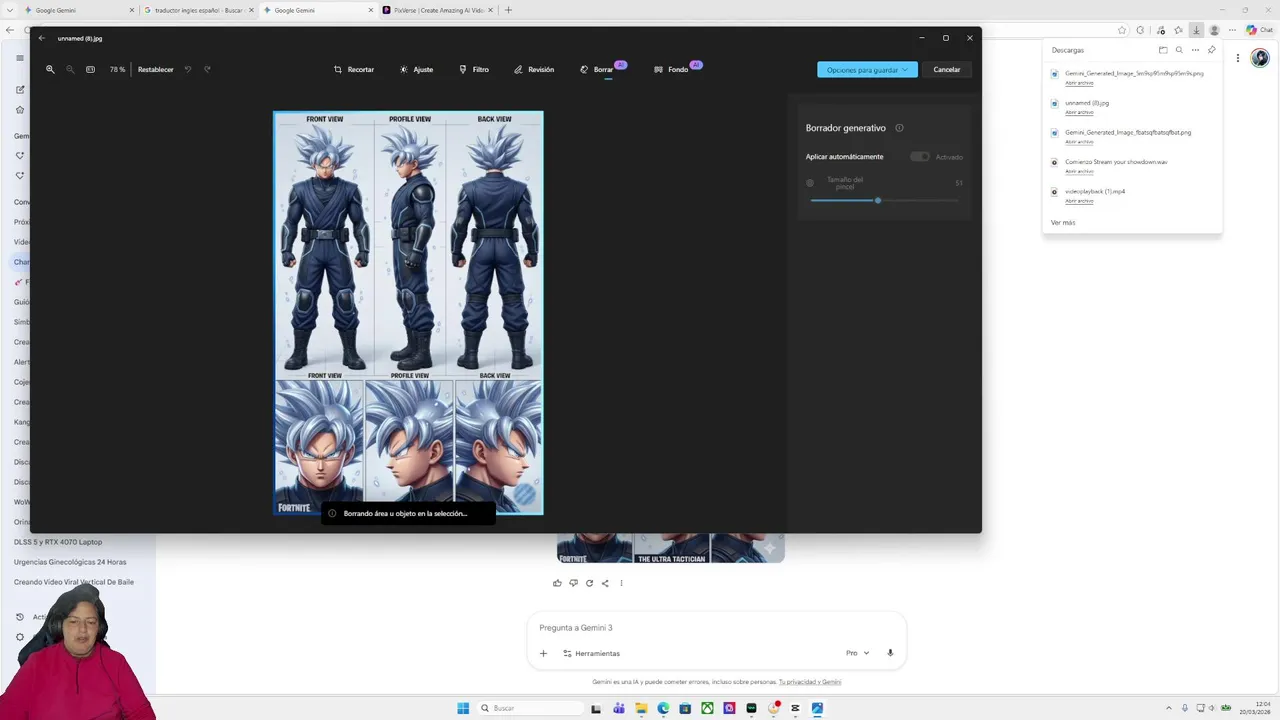
Task: Switch to the Filtro tab
Action: click(474, 69)
